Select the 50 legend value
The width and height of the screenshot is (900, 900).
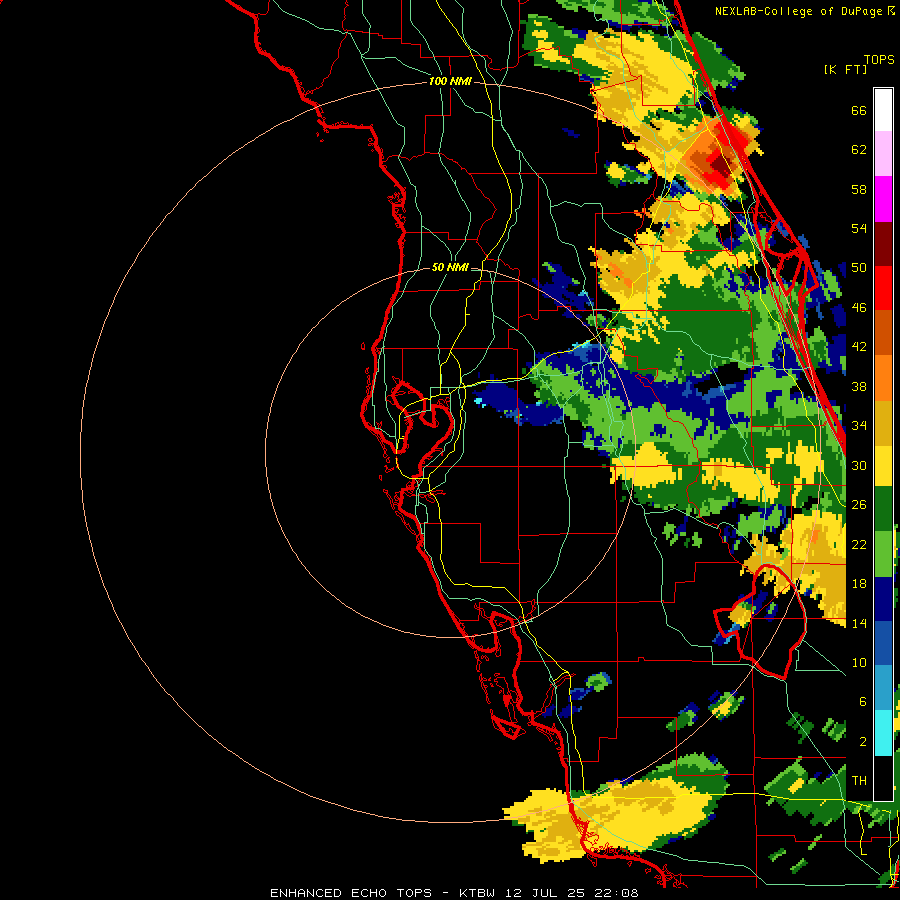point(859,268)
